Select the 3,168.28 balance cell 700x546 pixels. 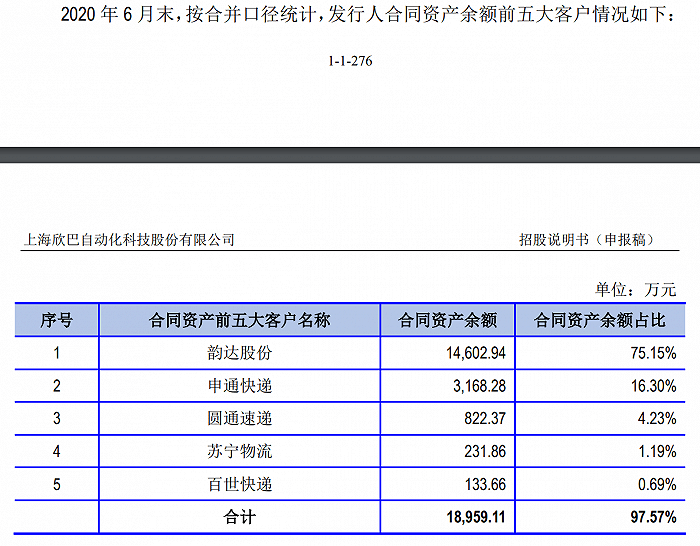pos(469,386)
